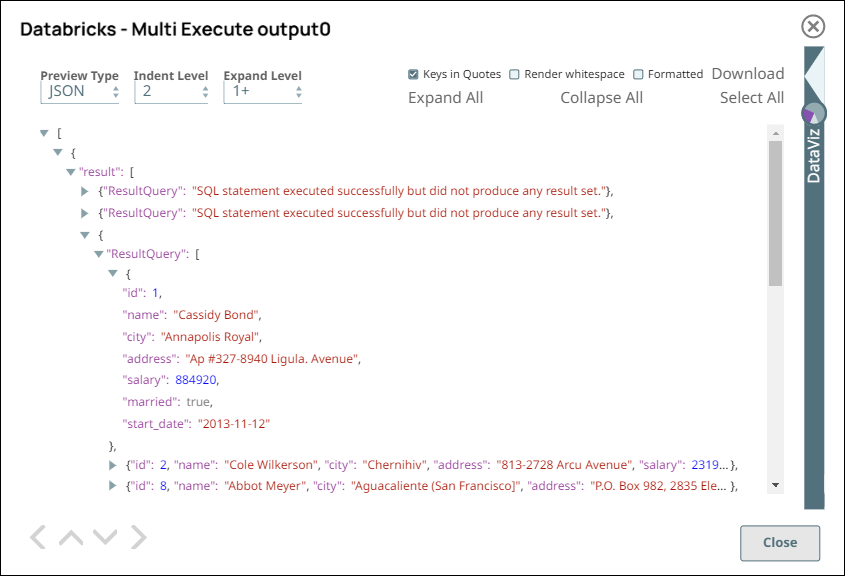The height and width of the screenshot is (576, 845).
Task: Close the output preview with X icon
Action: pos(814,27)
